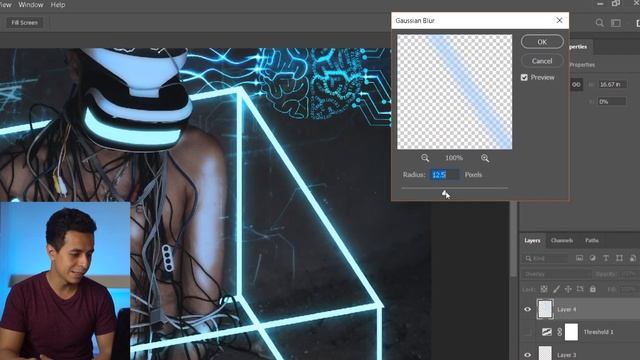The image size is (640, 360).
Task: Switch to the Layers tab
Action: point(532,240)
